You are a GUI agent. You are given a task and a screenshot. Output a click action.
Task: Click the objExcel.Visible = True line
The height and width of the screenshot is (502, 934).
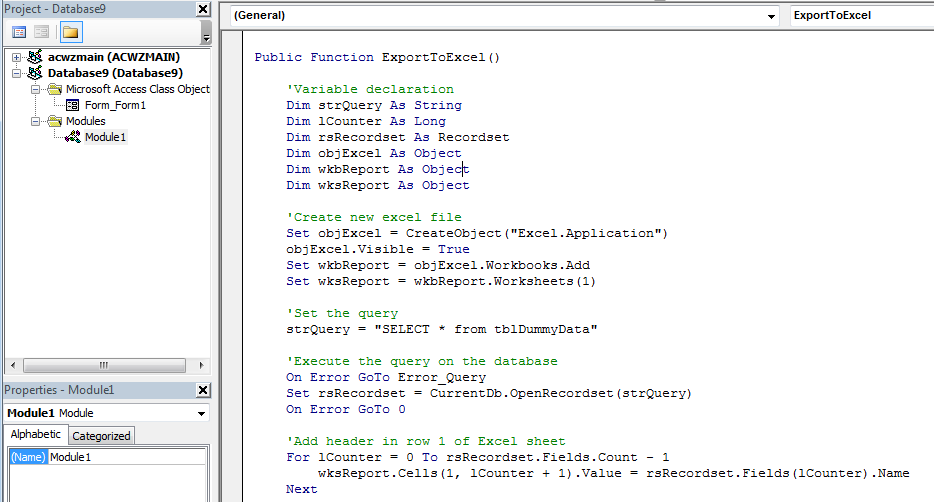click(378, 250)
